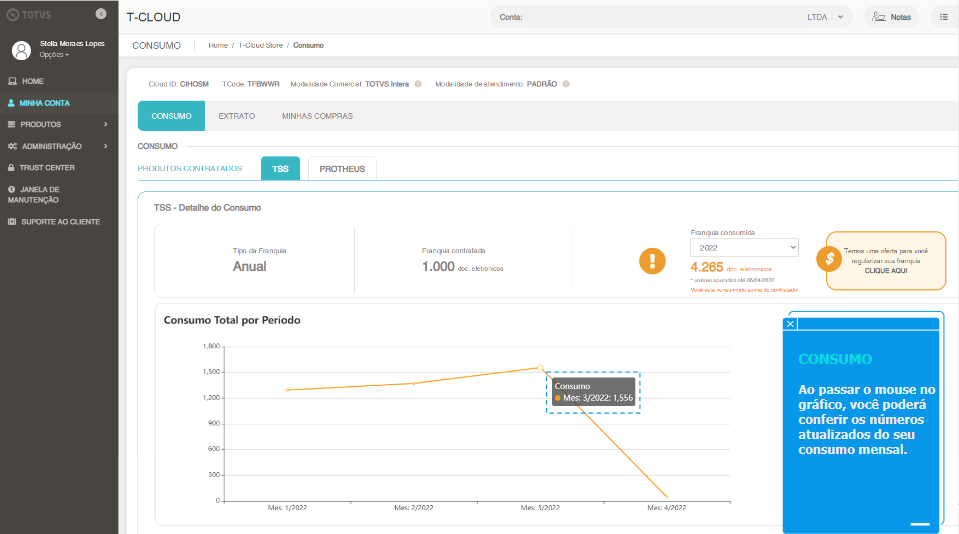This screenshot has height=534, width=959.
Task: Click info icon beside TOTVS Intera
Action: [418, 84]
